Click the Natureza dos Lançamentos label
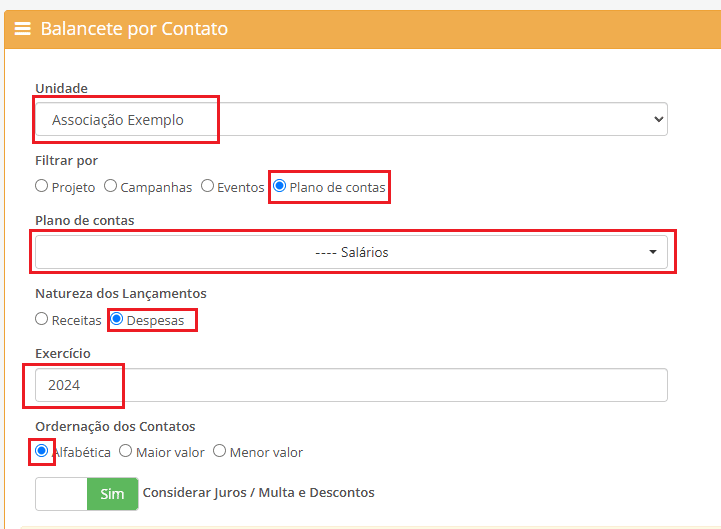 pos(121,293)
